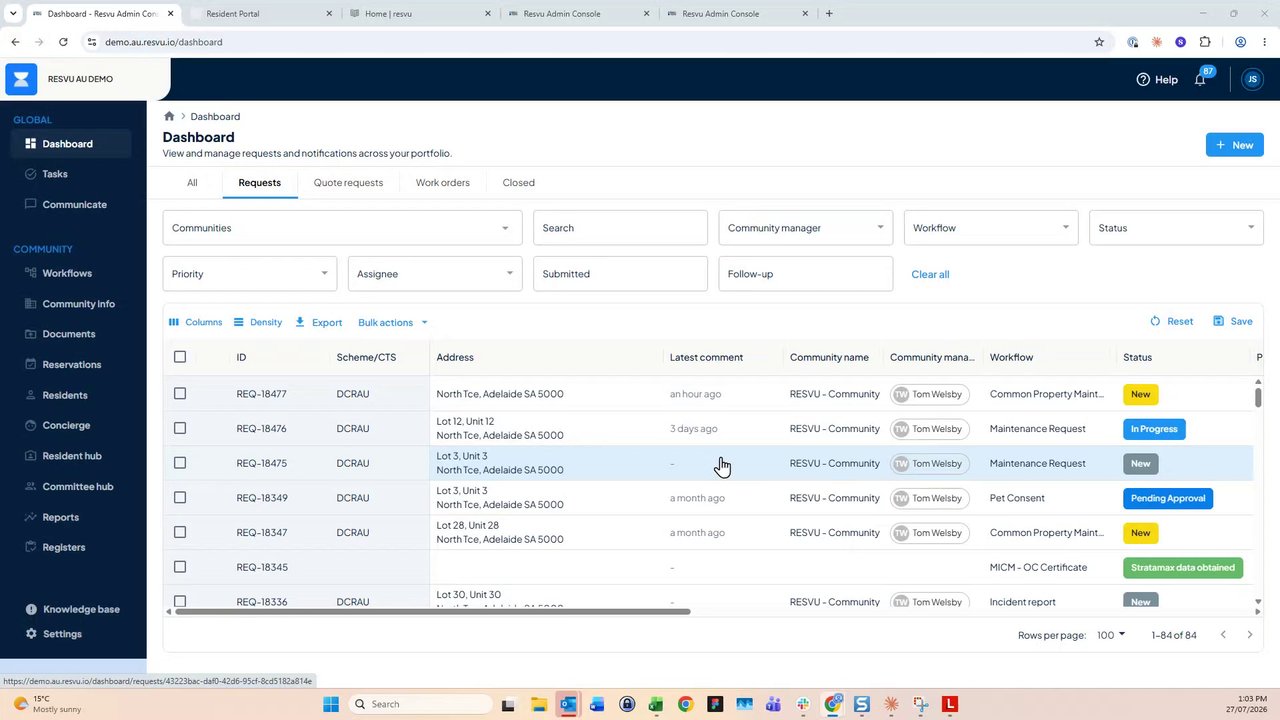The width and height of the screenshot is (1280, 720).
Task: Open the Help menu
Action: [x=1157, y=80]
